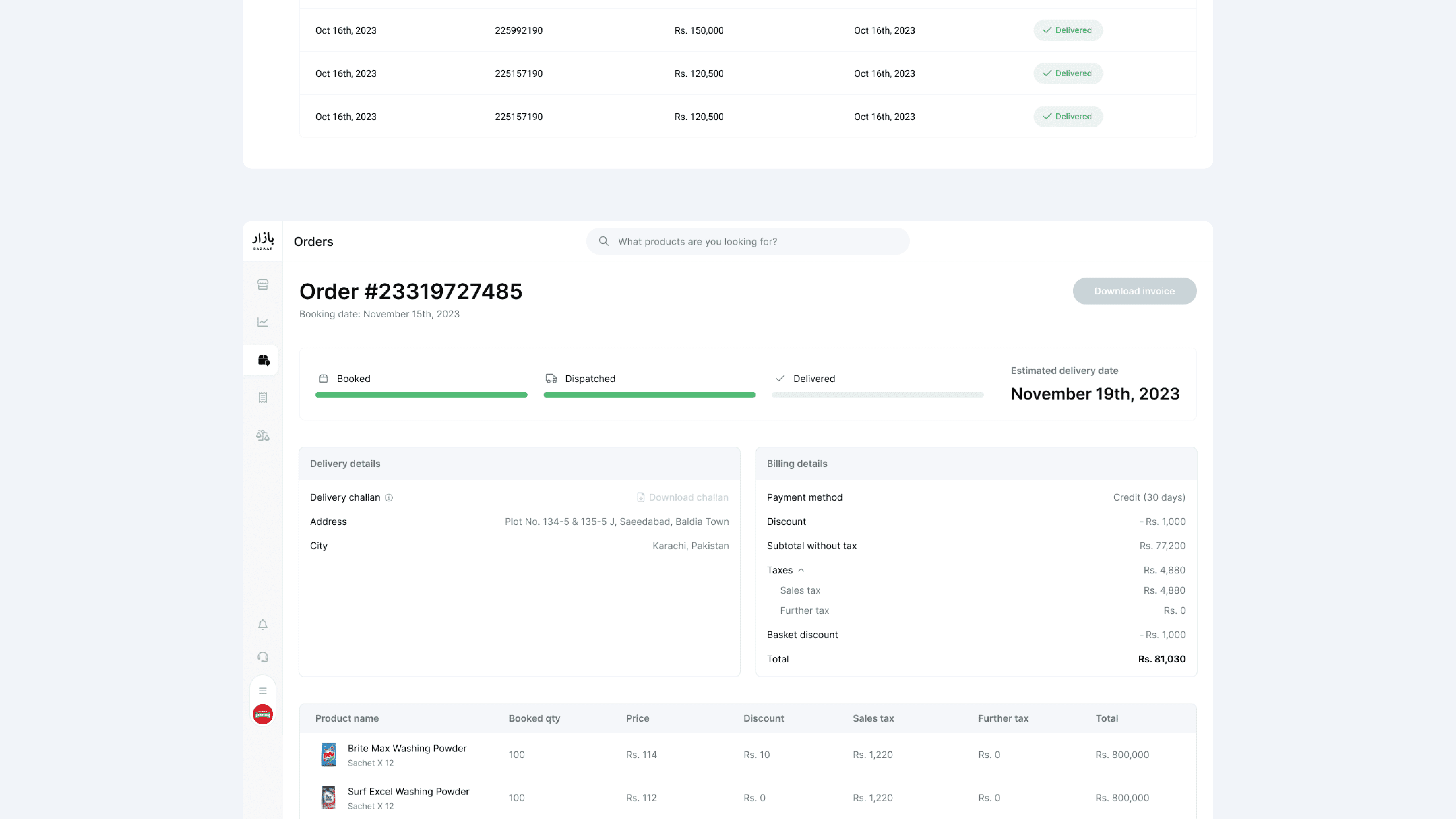Click the Discount column header in products table

[x=764, y=718]
